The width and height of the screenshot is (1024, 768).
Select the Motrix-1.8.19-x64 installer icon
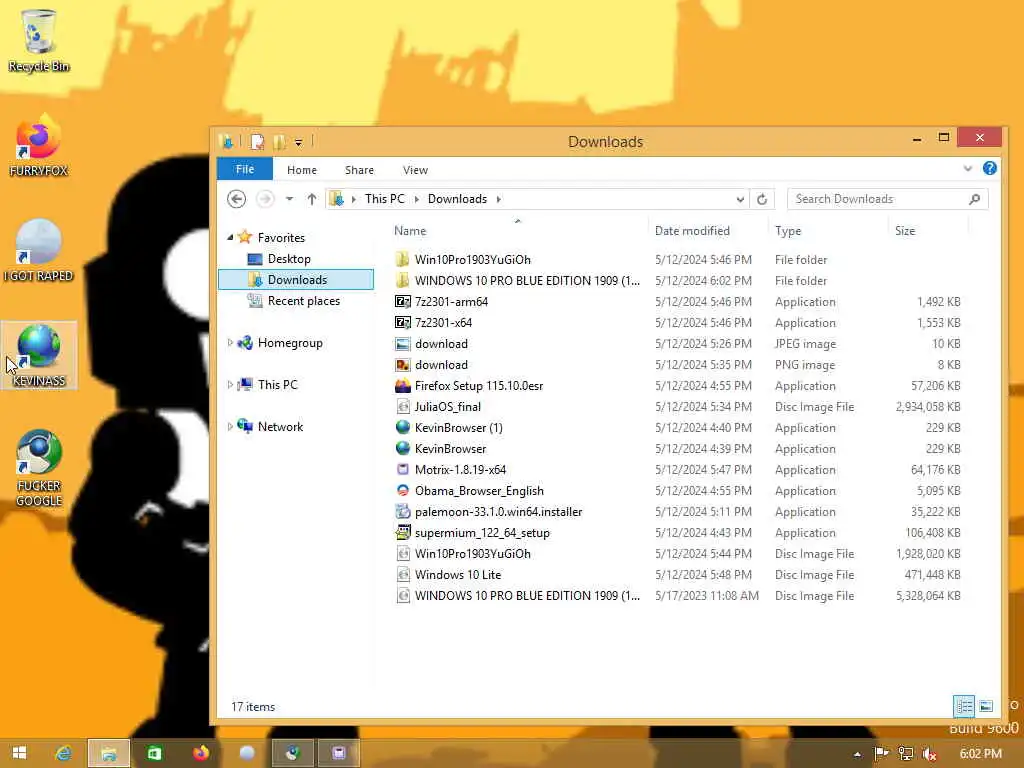click(x=403, y=470)
